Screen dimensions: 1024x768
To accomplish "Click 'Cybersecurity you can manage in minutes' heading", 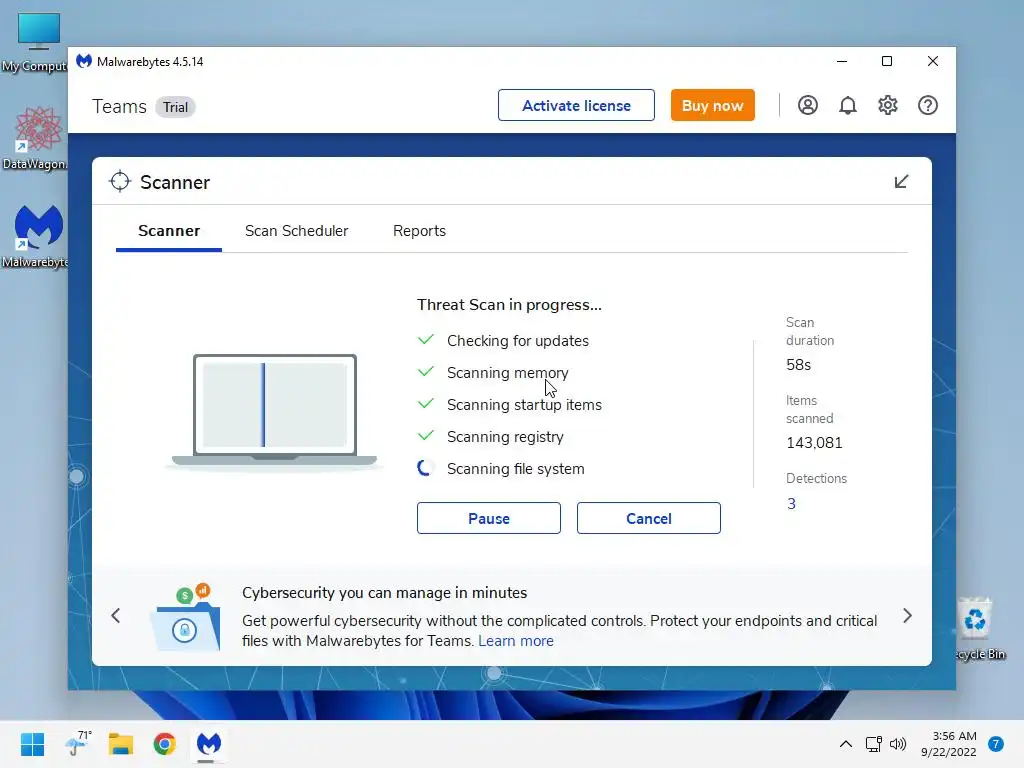I will (385, 593).
